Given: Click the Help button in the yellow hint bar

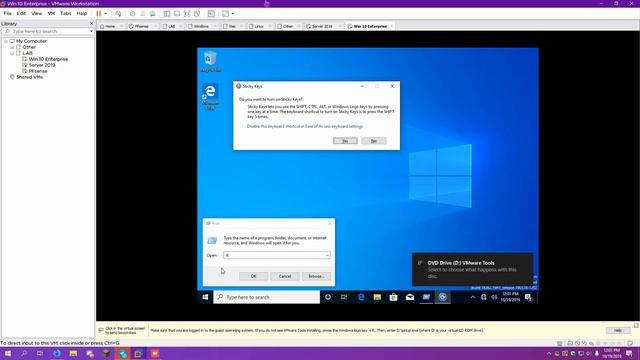Looking at the screenshot, I should pos(618,330).
